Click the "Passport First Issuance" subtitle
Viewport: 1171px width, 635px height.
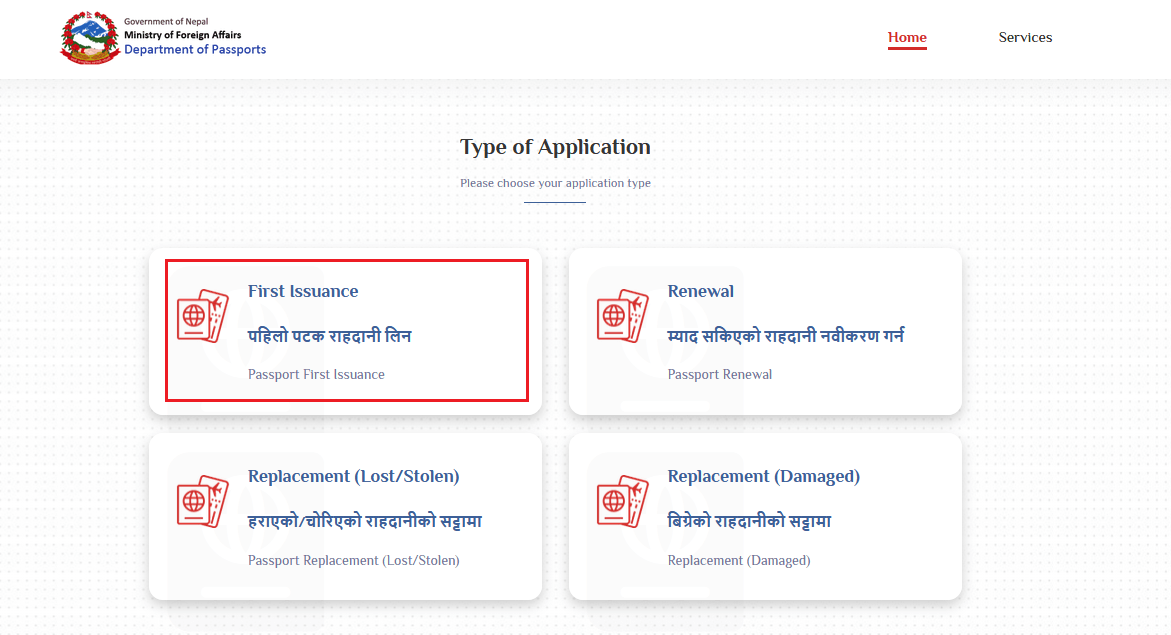pos(316,374)
